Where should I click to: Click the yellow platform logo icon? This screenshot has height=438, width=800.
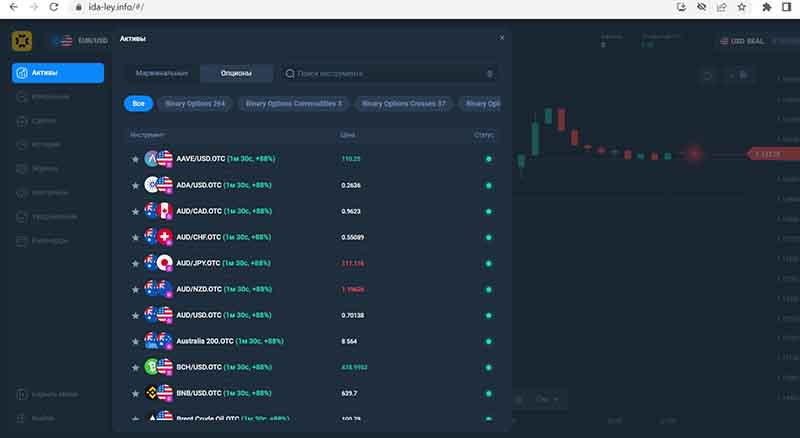pos(22,41)
